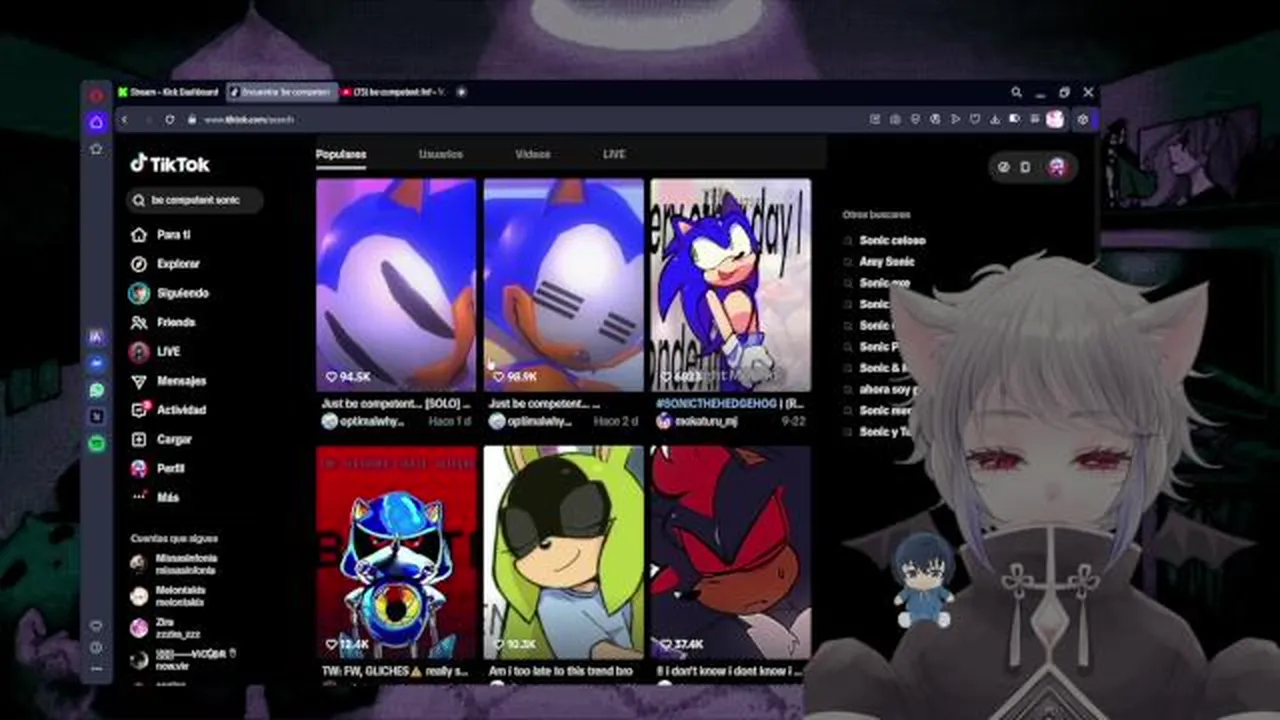Open the LIVE section in the sidebar
The height and width of the screenshot is (720, 1280).
[x=155, y=351]
